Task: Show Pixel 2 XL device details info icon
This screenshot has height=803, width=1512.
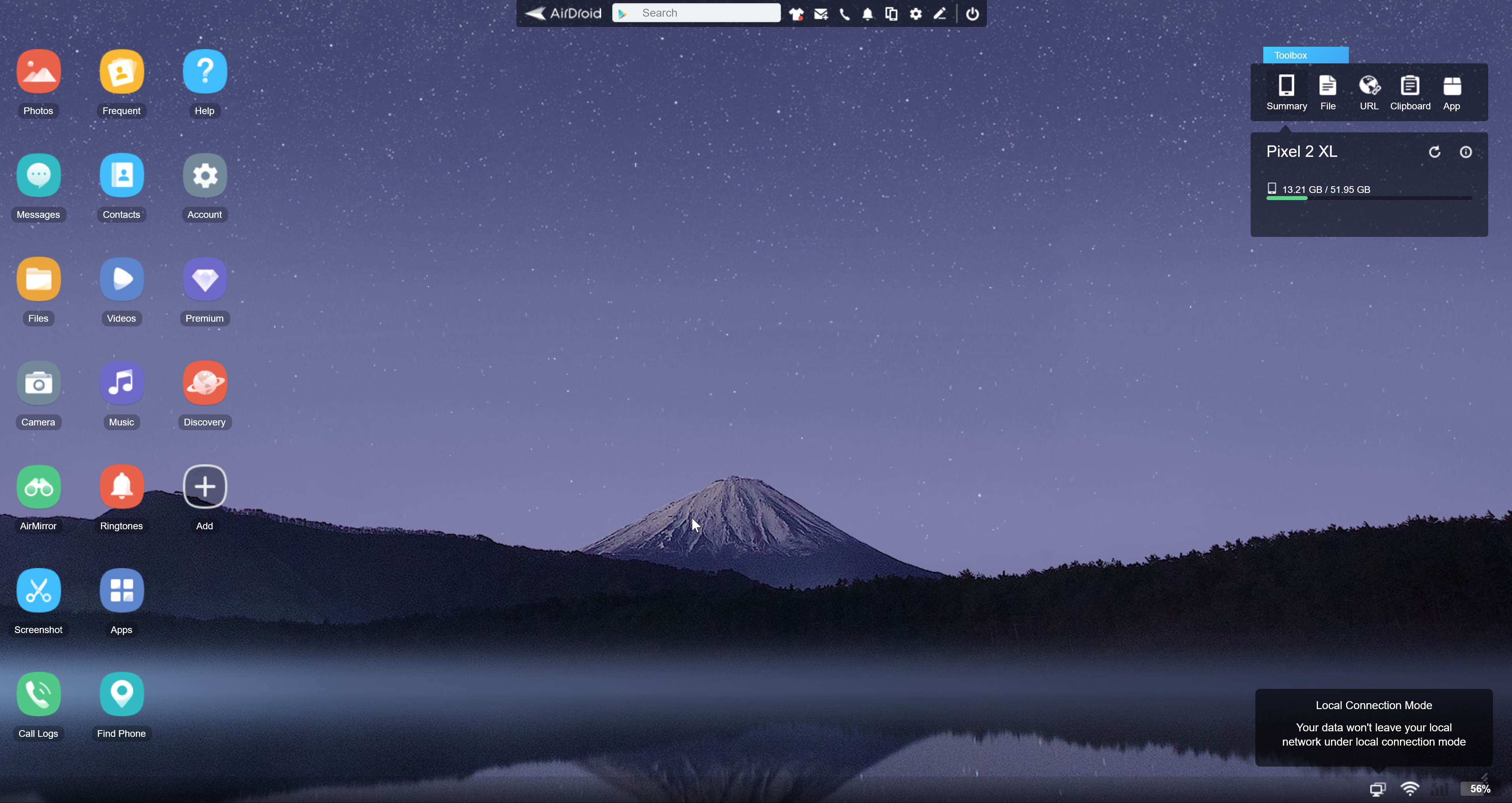Action: pyautogui.click(x=1466, y=152)
